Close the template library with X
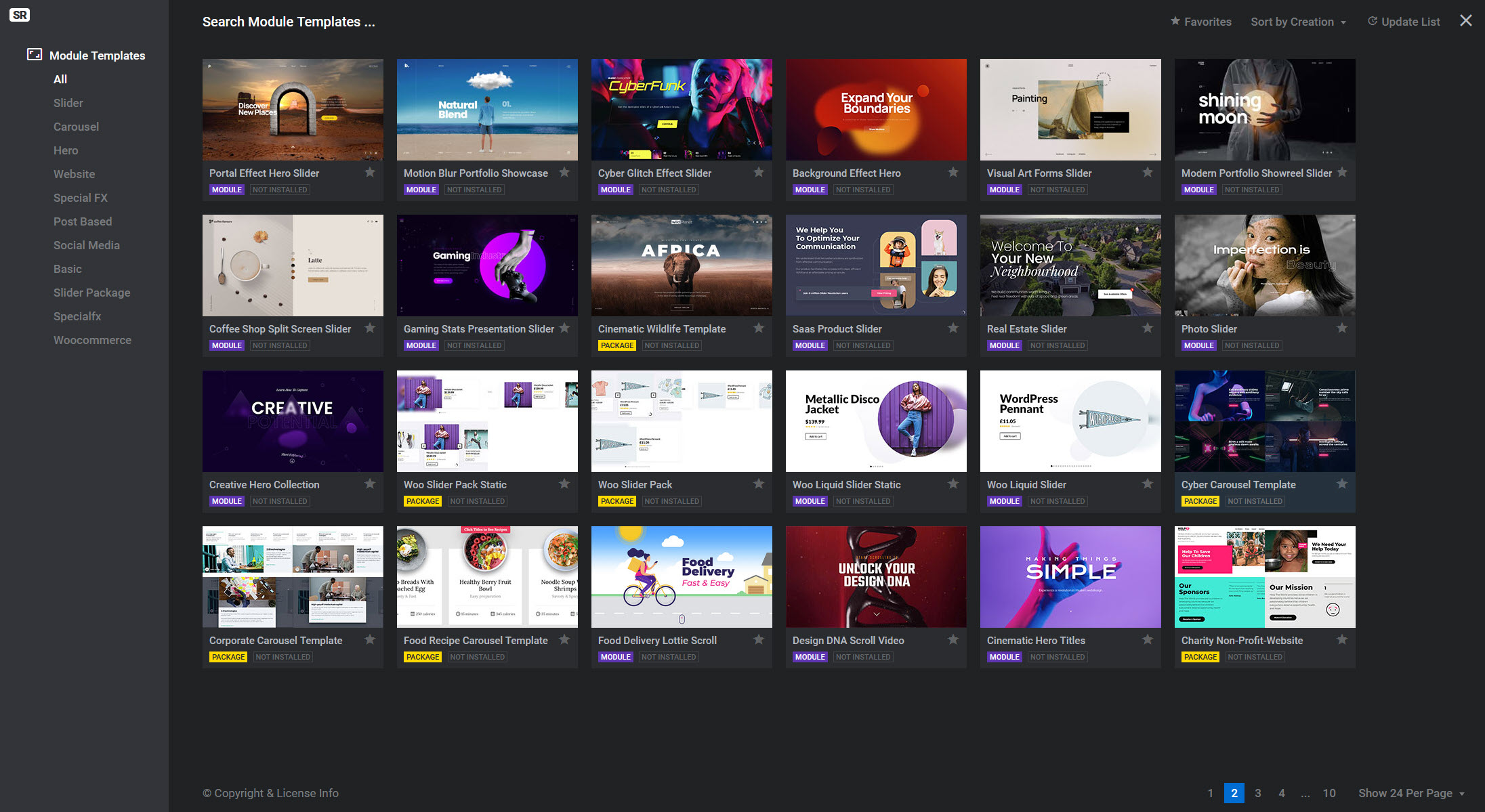1485x812 pixels. click(1466, 21)
